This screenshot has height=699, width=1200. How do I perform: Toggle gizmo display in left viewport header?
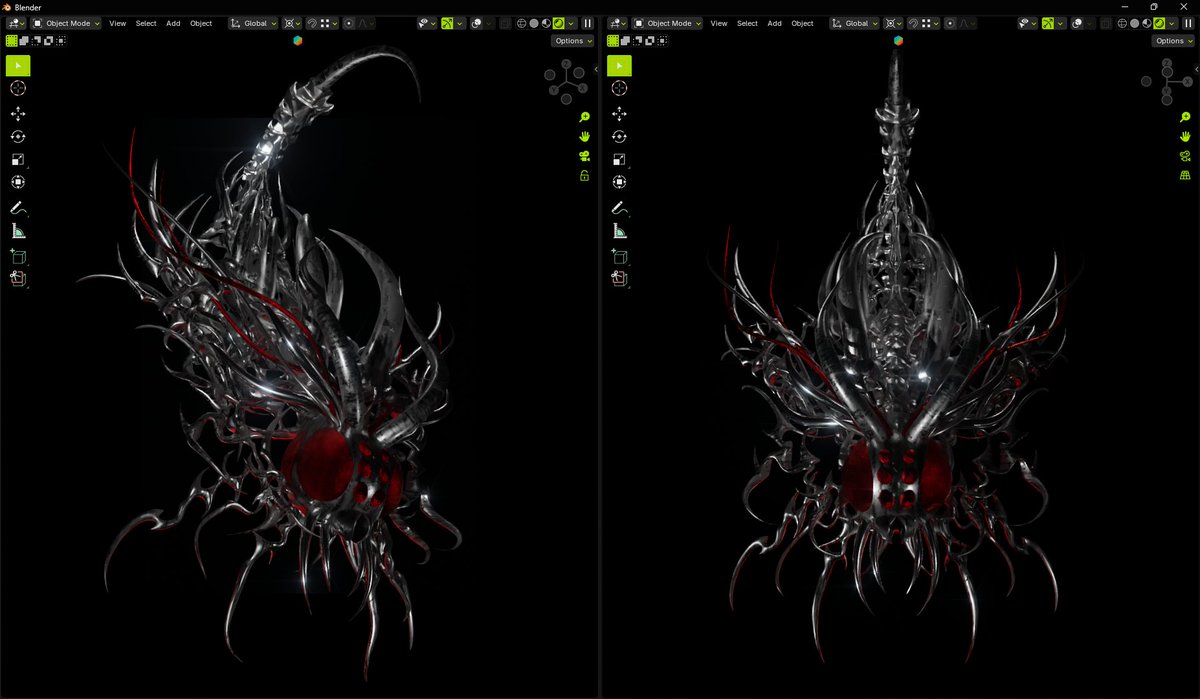[x=447, y=23]
